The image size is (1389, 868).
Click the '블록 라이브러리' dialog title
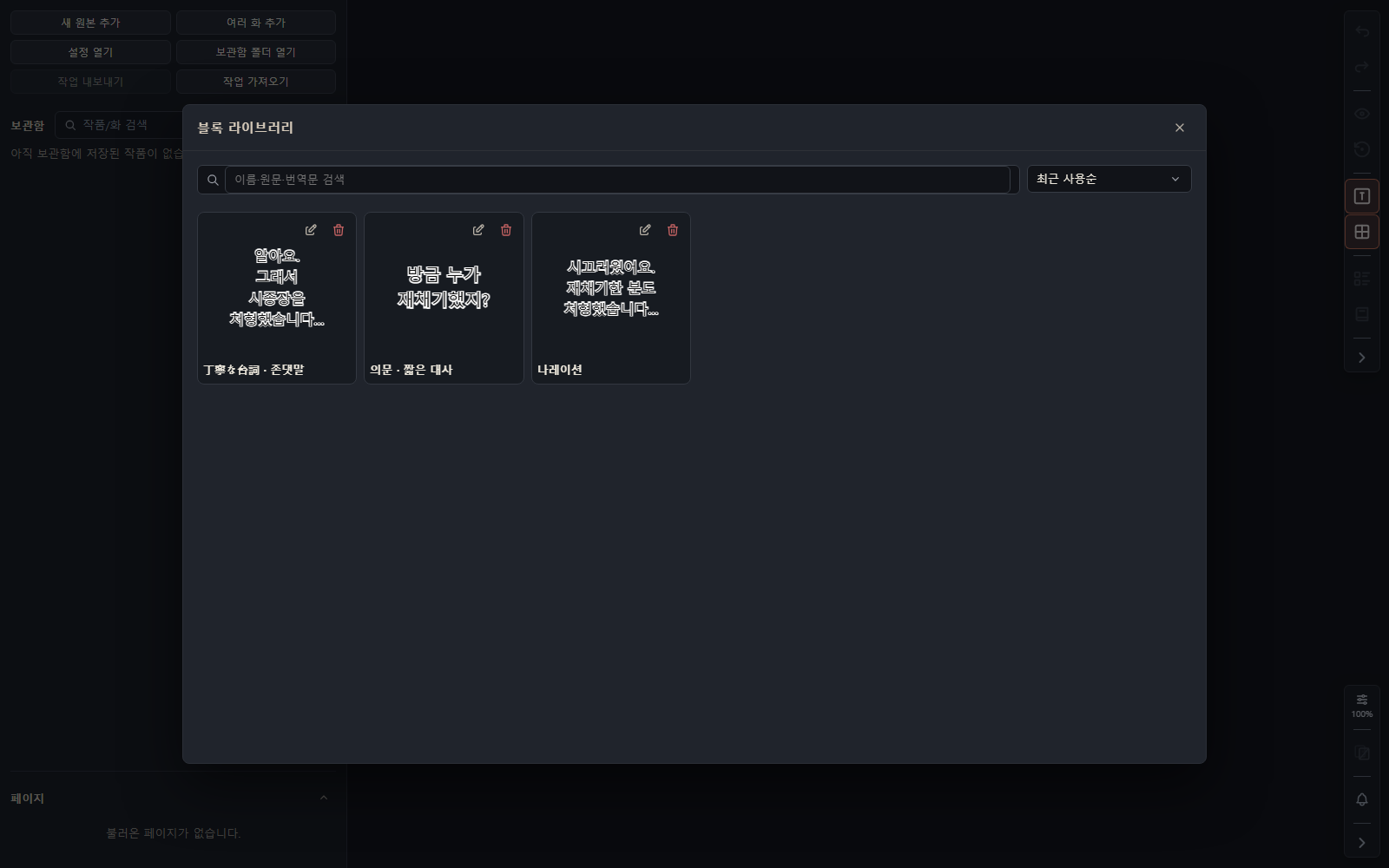point(245,128)
